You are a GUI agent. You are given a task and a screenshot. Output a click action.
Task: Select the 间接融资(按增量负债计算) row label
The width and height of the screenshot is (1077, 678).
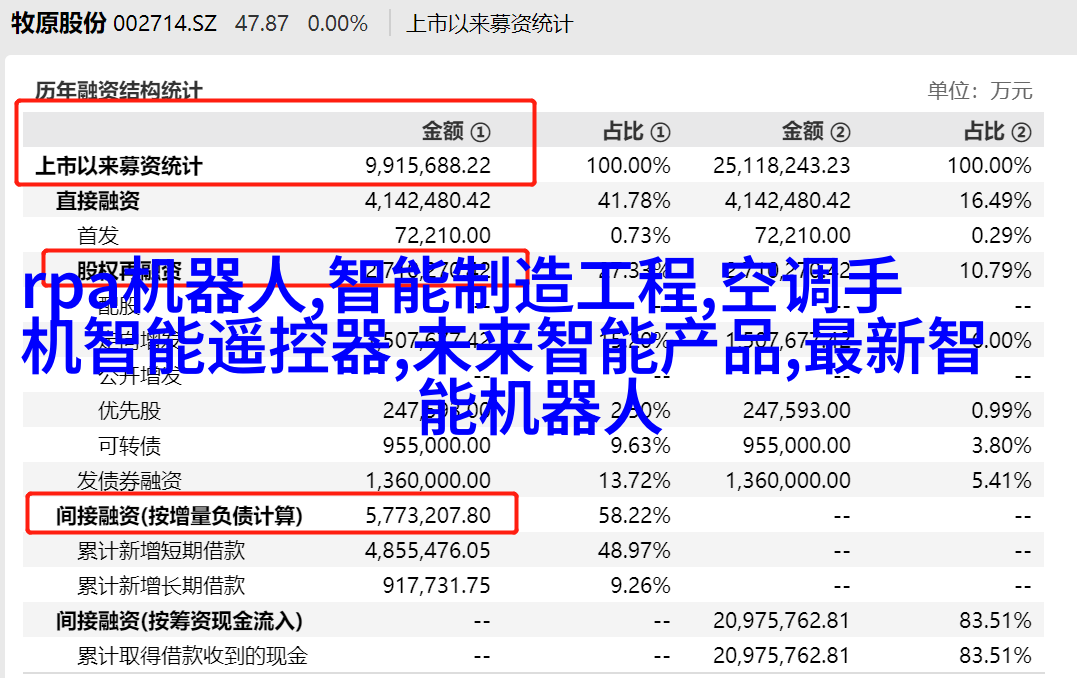(x=179, y=516)
